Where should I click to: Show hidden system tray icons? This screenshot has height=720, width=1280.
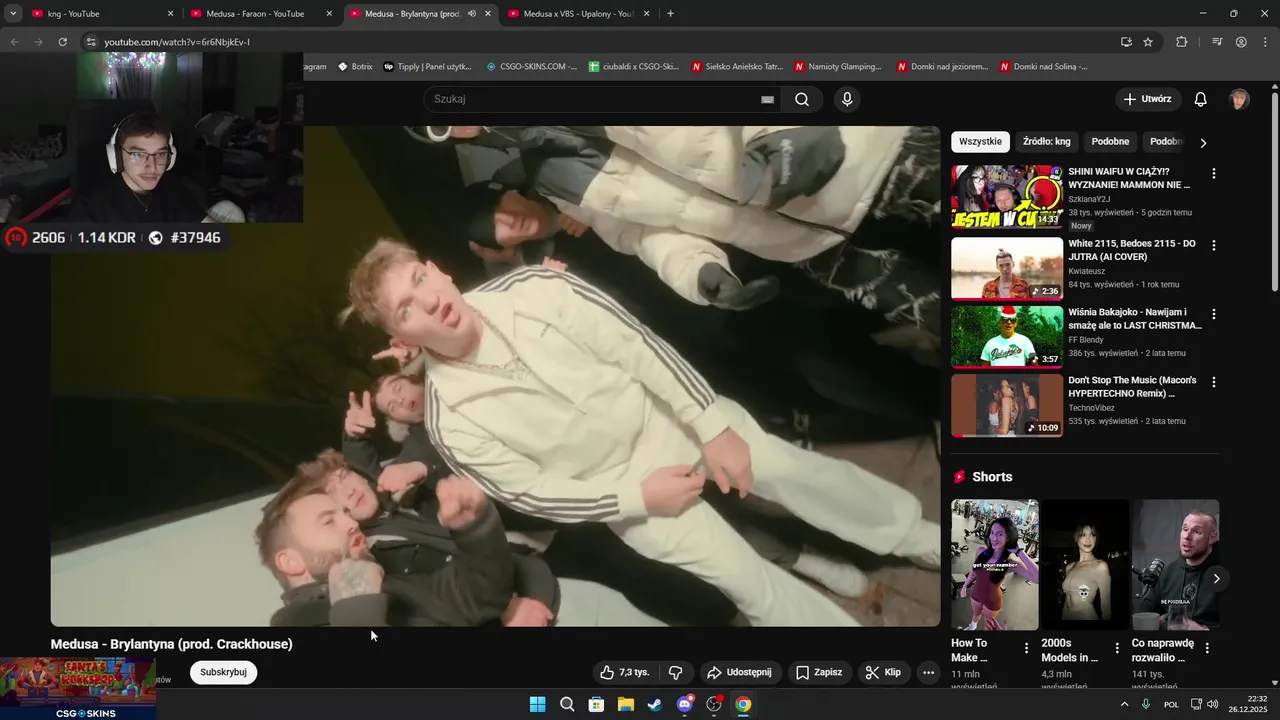1124,704
